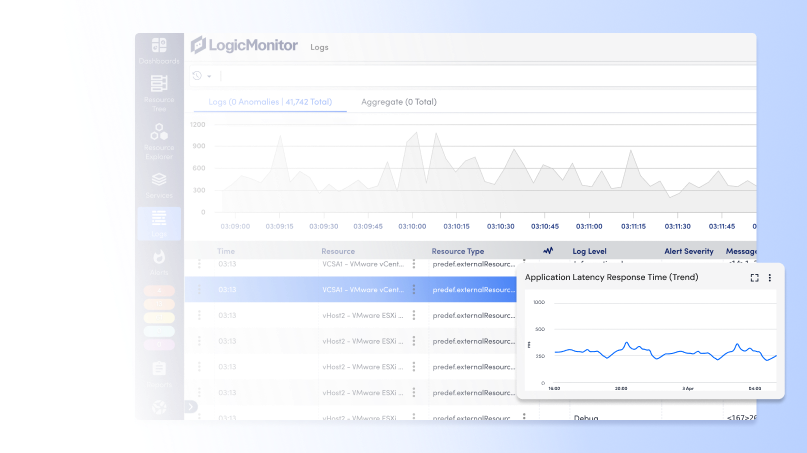807x453 pixels.
Task: Open the query history clock icon
Action: [x=197, y=76]
